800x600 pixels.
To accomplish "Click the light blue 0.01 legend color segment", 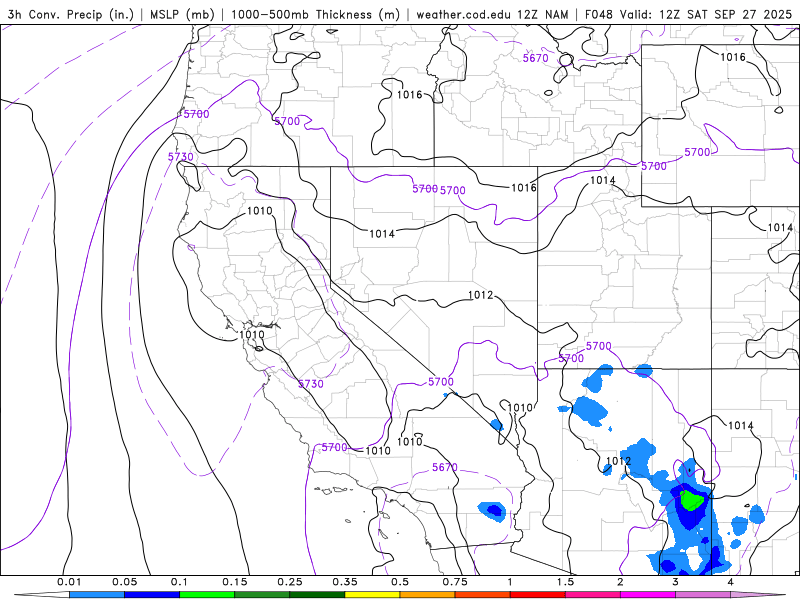I will [x=96, y=595].
